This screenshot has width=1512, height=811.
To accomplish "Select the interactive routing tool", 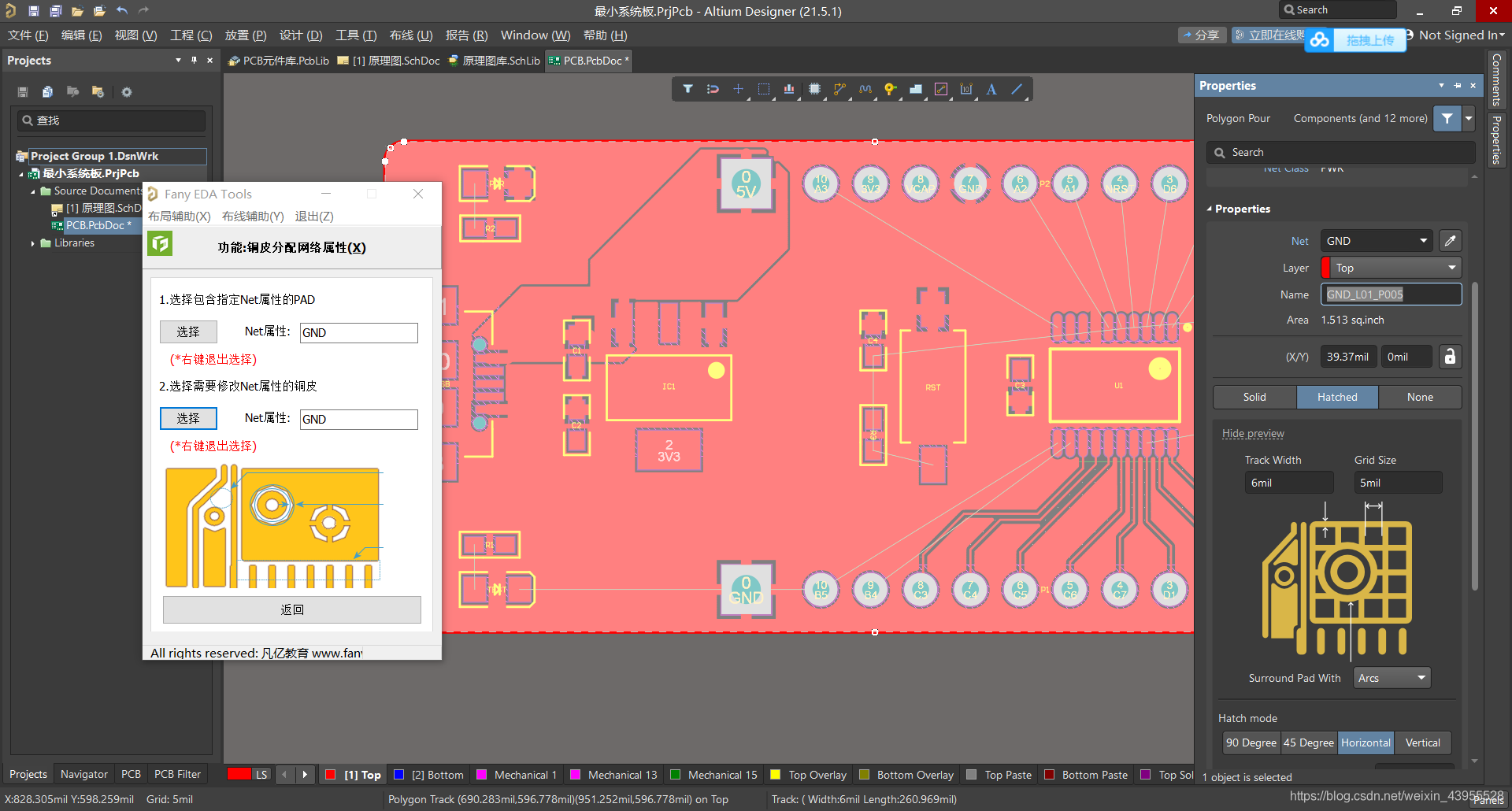I will click(x=840, y=89).
